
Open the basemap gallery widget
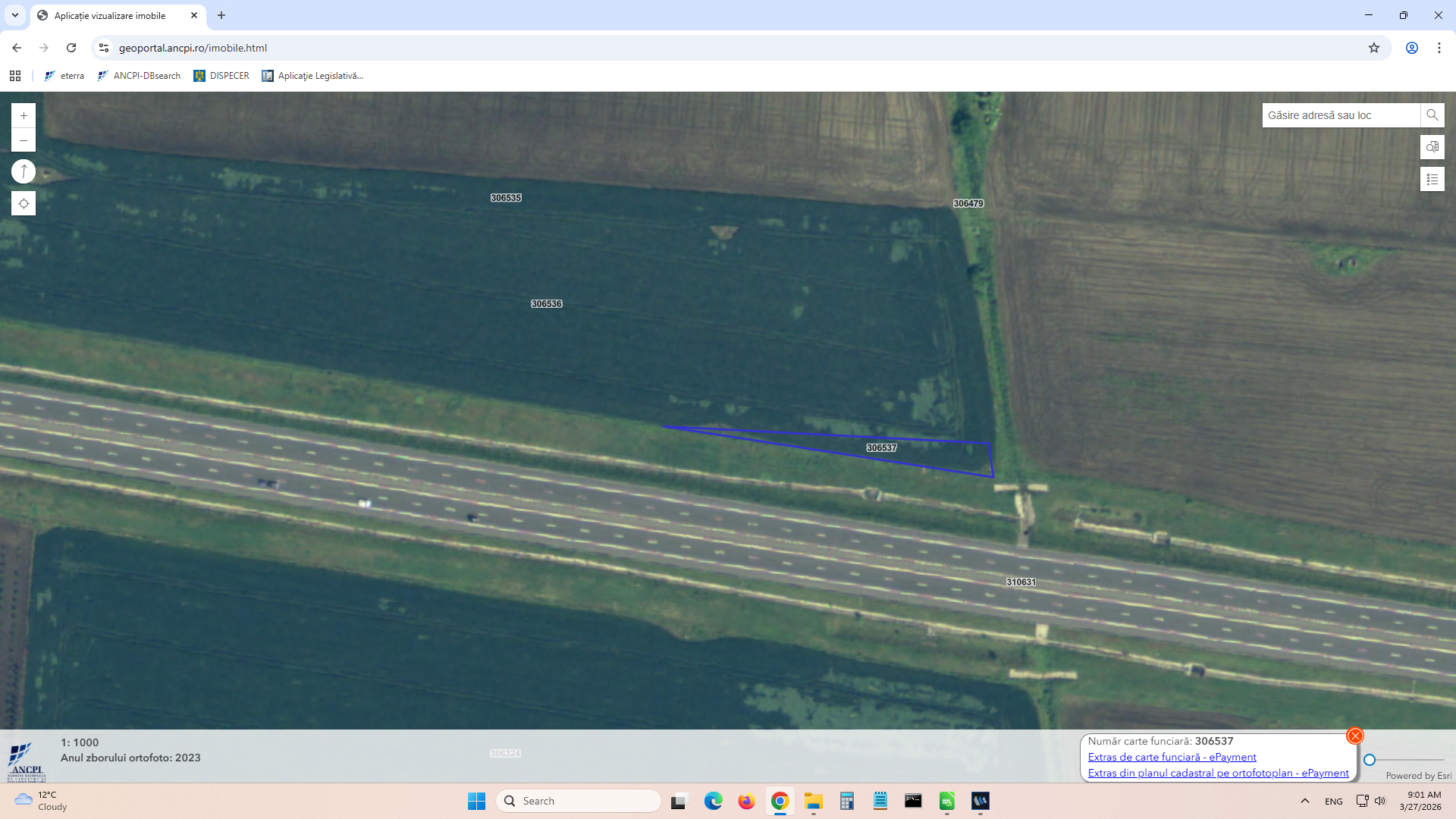click(x=1432, y=147)
